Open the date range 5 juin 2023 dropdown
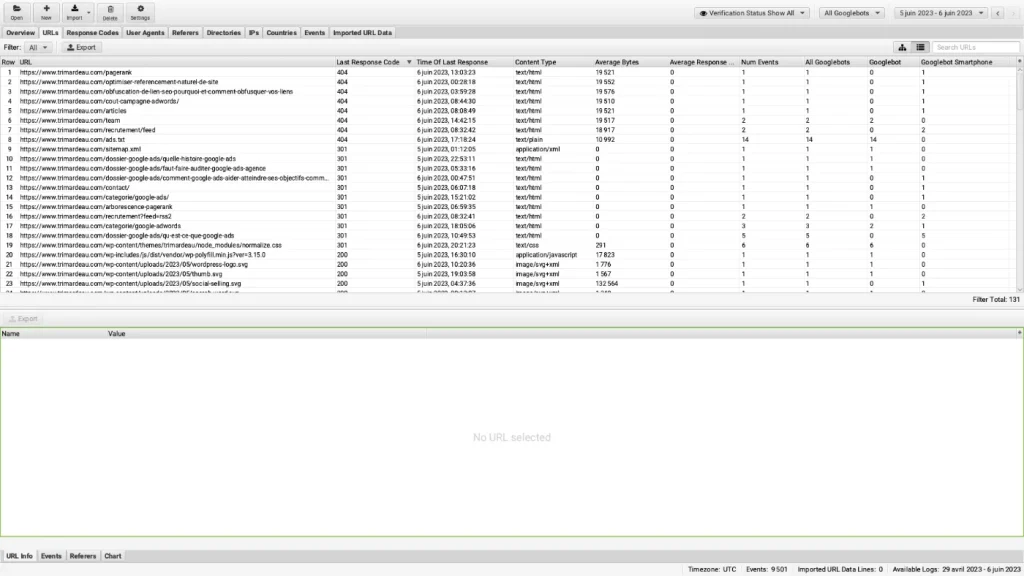Screen dimensions: 1024x576 [940, 13]
